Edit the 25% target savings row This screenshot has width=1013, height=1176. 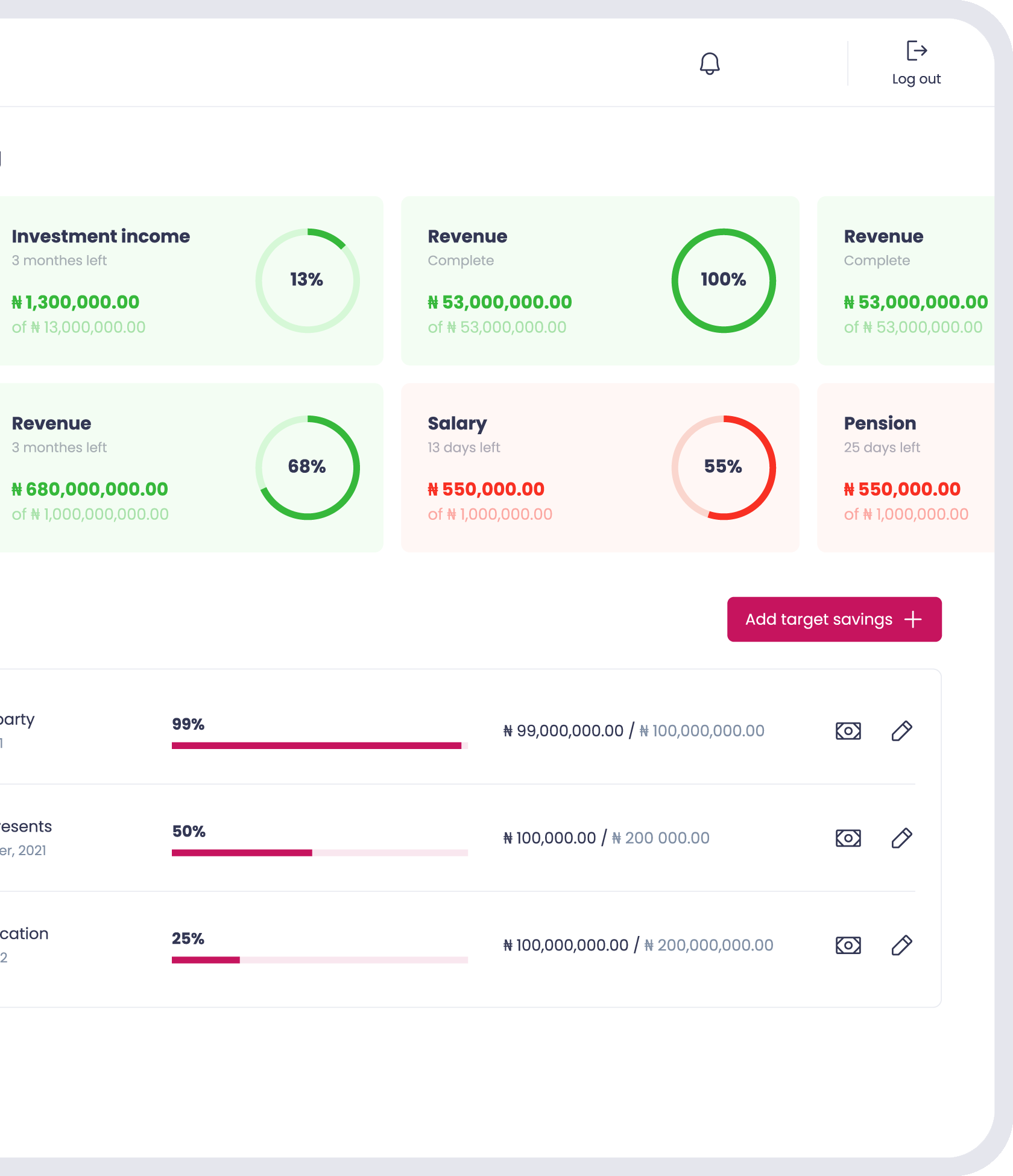pyautogui.click(x=902, y=946)
